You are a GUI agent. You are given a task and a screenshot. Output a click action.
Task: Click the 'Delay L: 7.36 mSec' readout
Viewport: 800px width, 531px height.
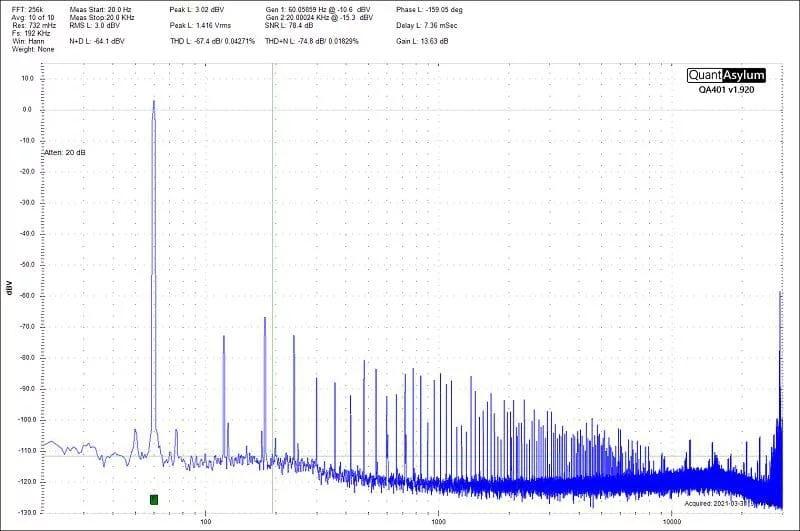click(427, 25)
